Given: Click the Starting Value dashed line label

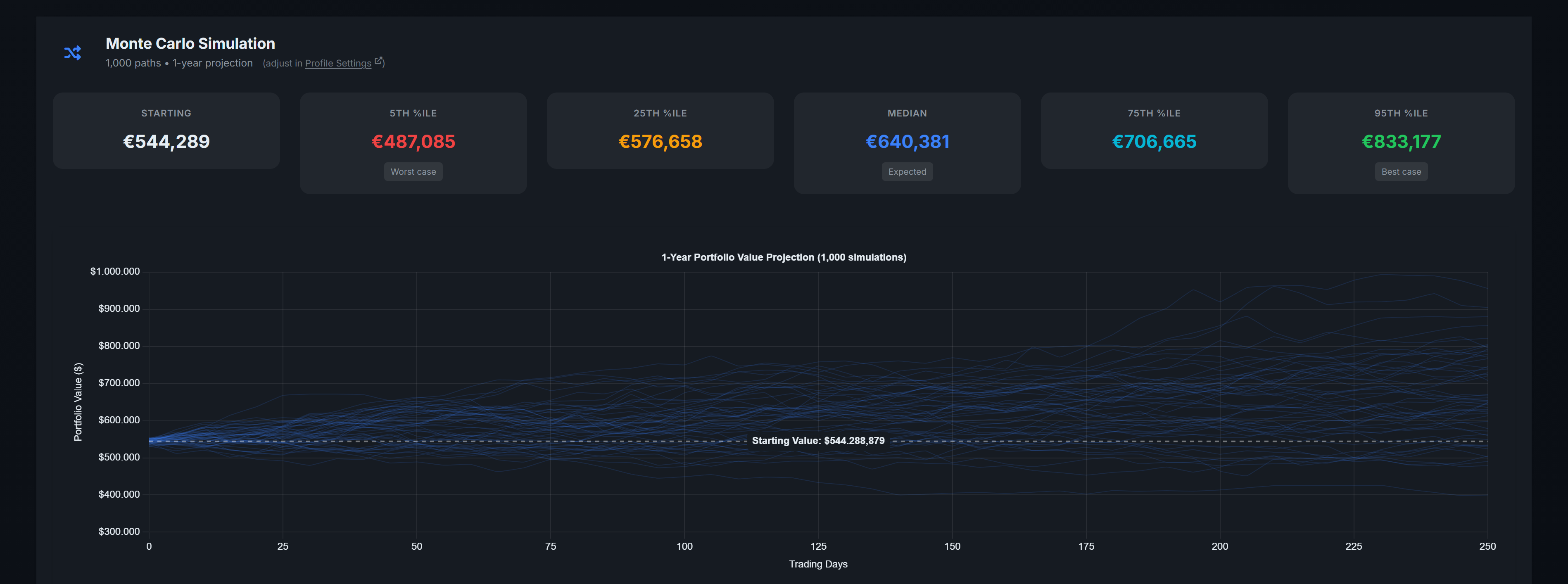Looking at the screenshot, I should [x=818, y=440].
